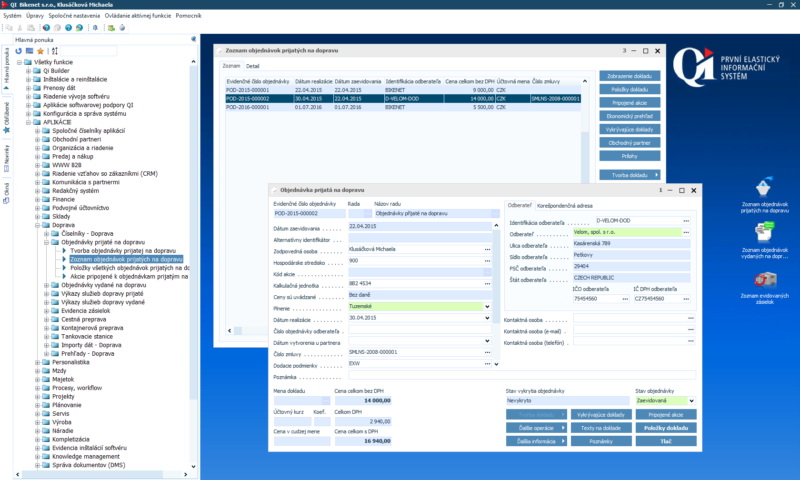
Task: Click ellipsis button beside IČO odberateľa field
Action: point(626,299)
